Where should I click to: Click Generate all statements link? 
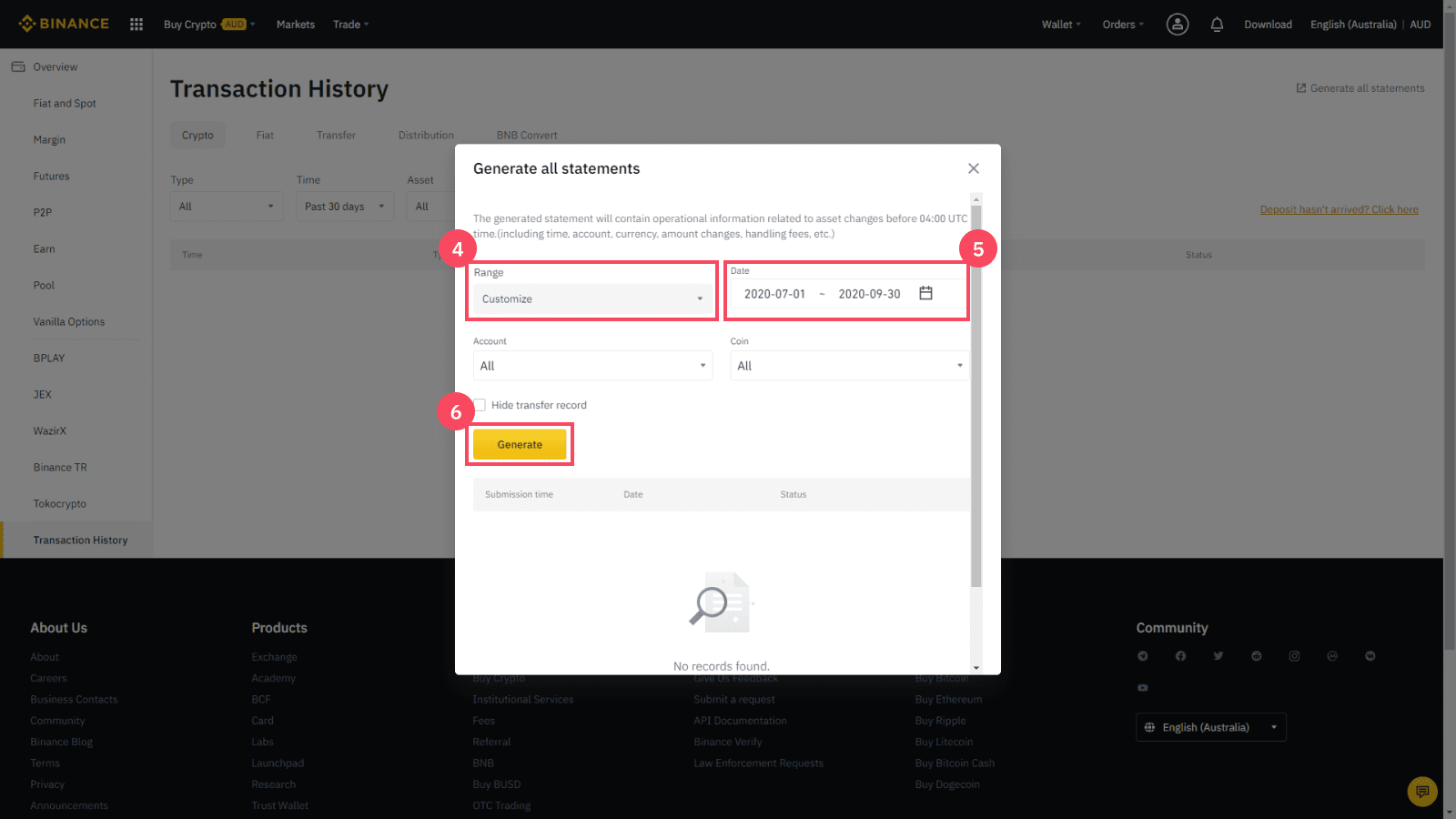1360,88
